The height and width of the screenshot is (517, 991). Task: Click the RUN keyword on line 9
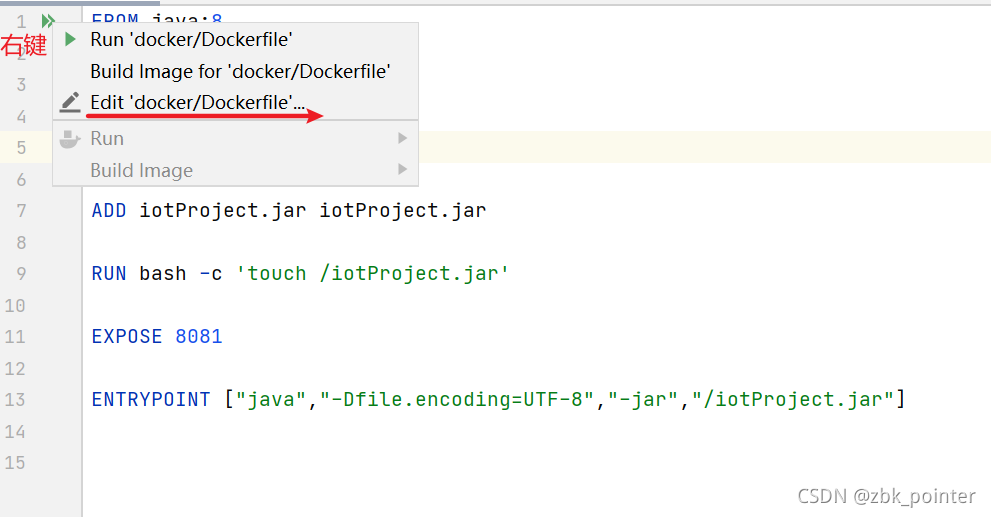tap(109, 274)
